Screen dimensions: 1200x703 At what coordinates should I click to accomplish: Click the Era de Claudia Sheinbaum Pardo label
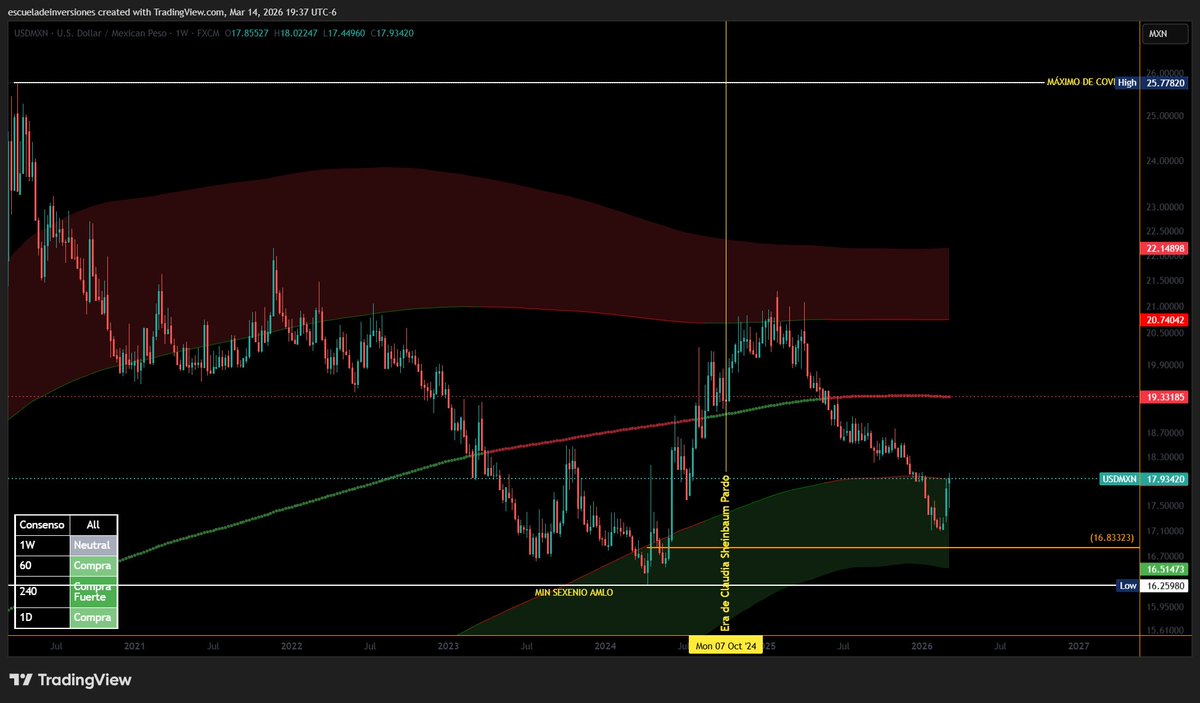pos(726,552)
